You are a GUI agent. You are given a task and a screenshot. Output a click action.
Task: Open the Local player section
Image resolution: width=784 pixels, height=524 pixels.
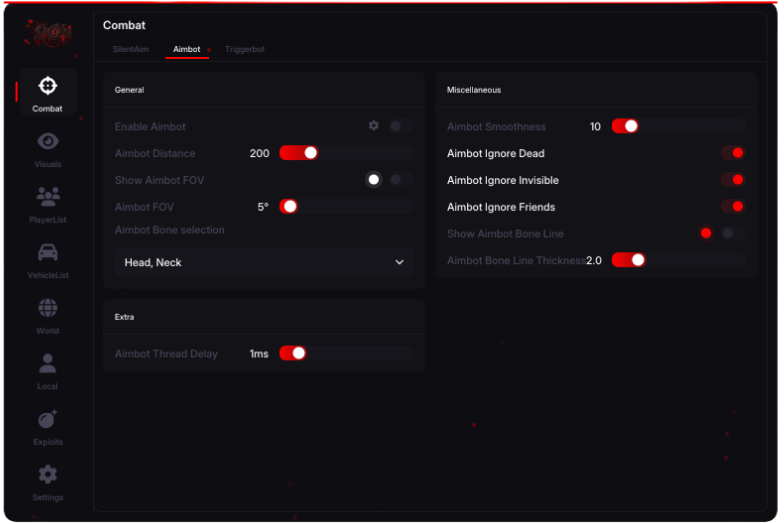coord(48,371)
